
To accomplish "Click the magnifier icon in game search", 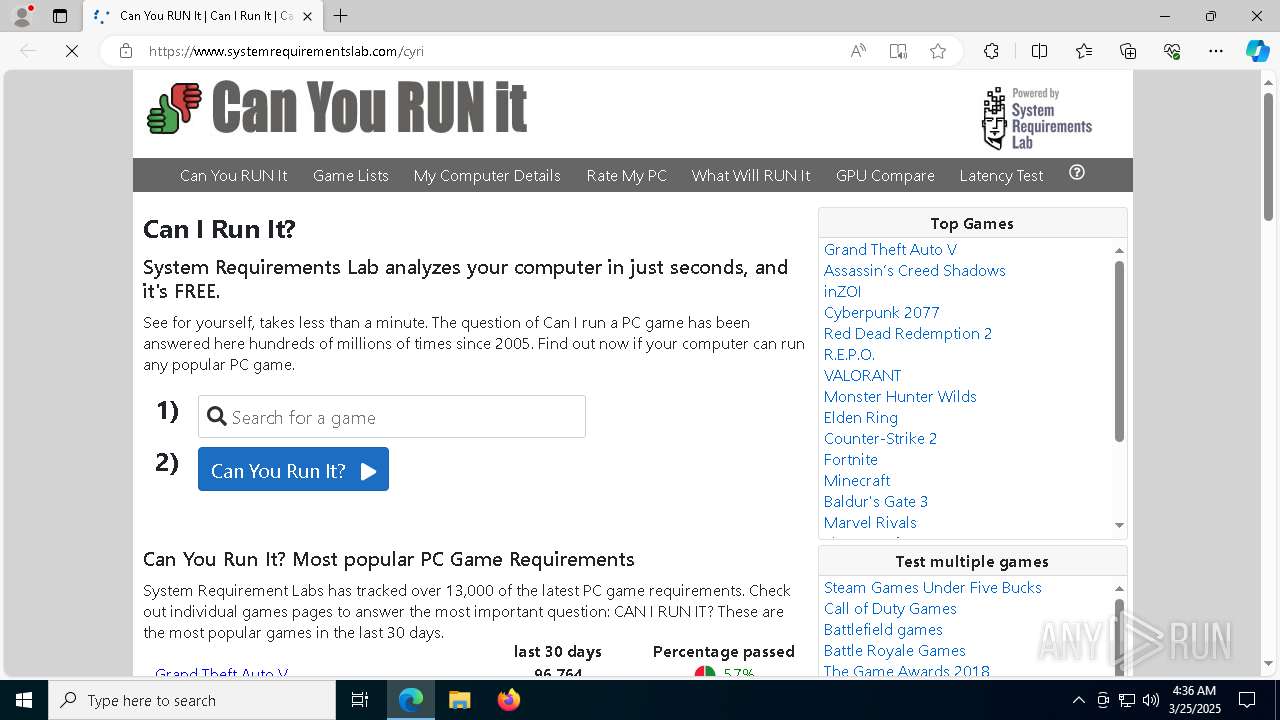I will pyautogui.click(x=217, y=417).
